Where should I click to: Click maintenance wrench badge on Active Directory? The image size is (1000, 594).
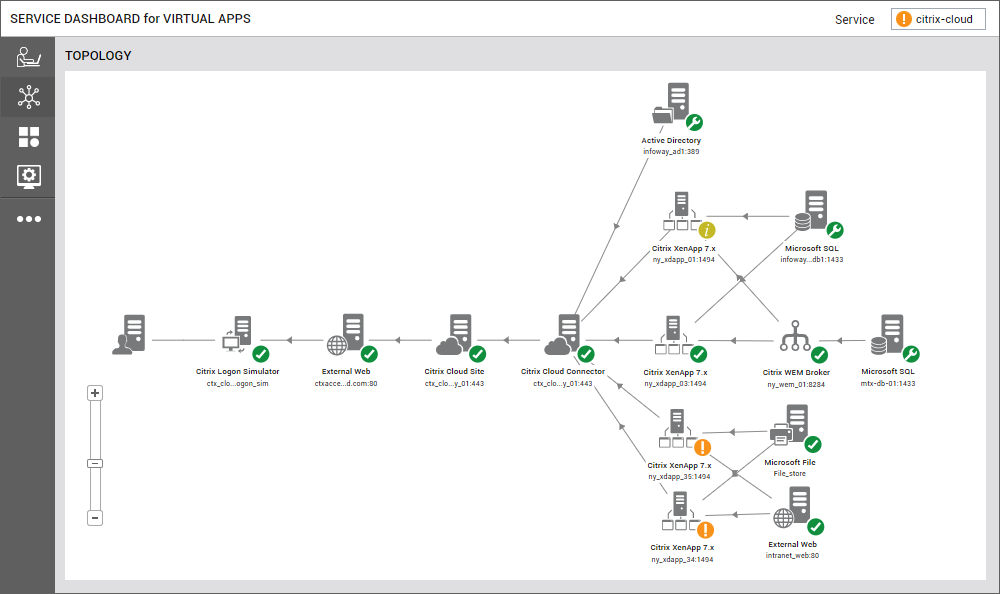[x=695, y=122]
